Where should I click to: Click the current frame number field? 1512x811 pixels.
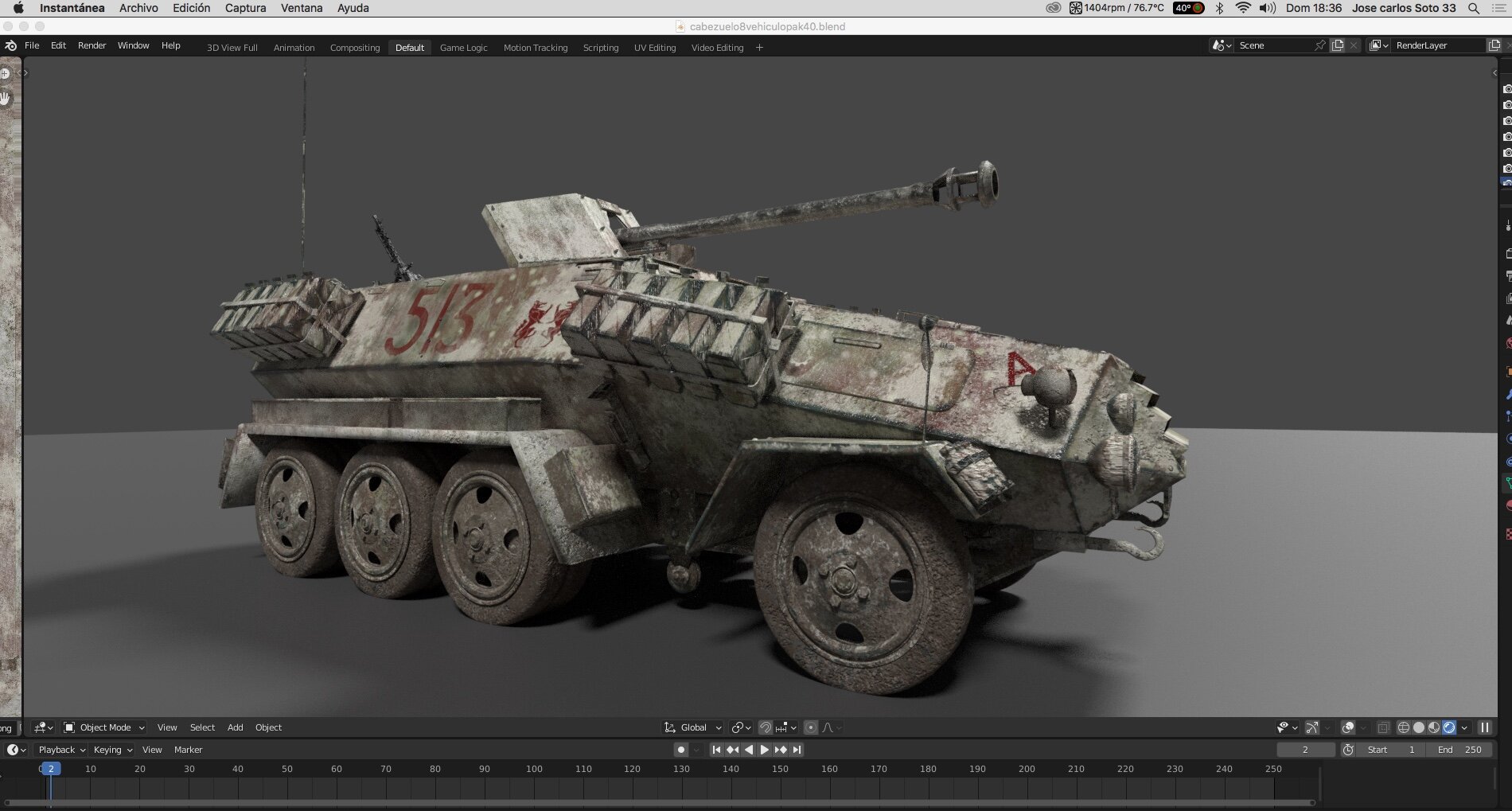coord(1305,750)
